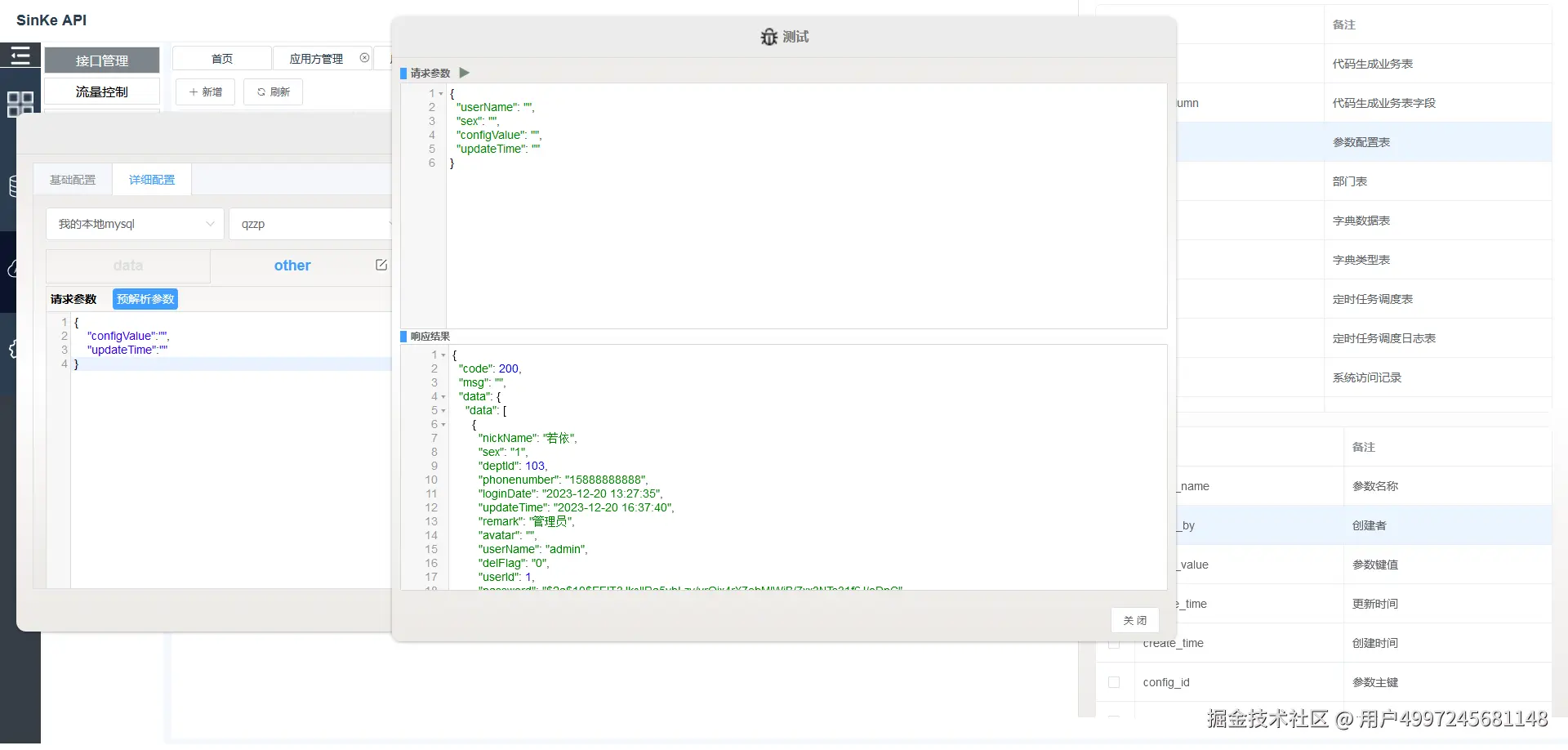Open the 接口管理 menu
Screen dimensions: 1568x750
point(102,60)
